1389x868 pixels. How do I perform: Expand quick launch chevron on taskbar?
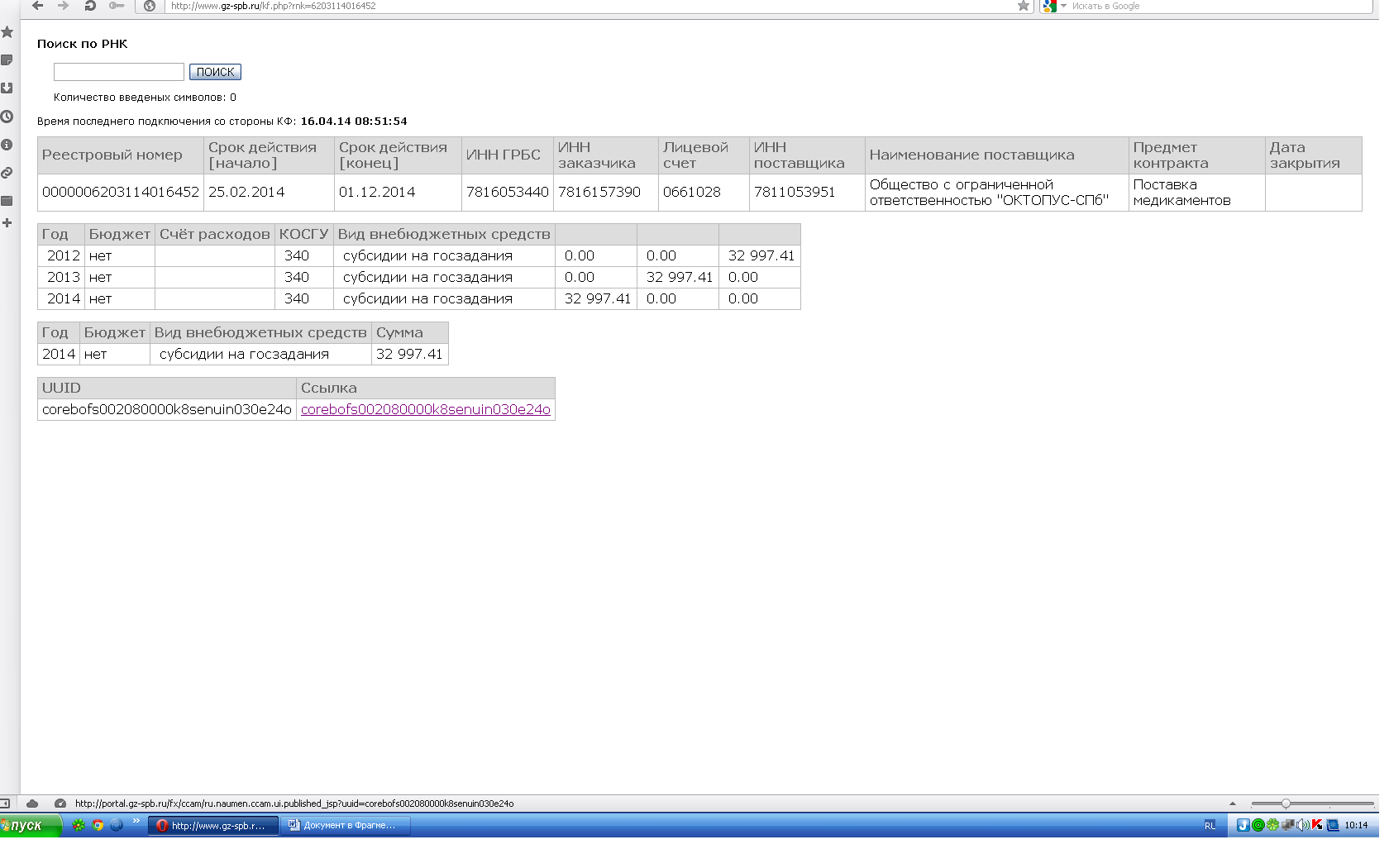point(136,822)
